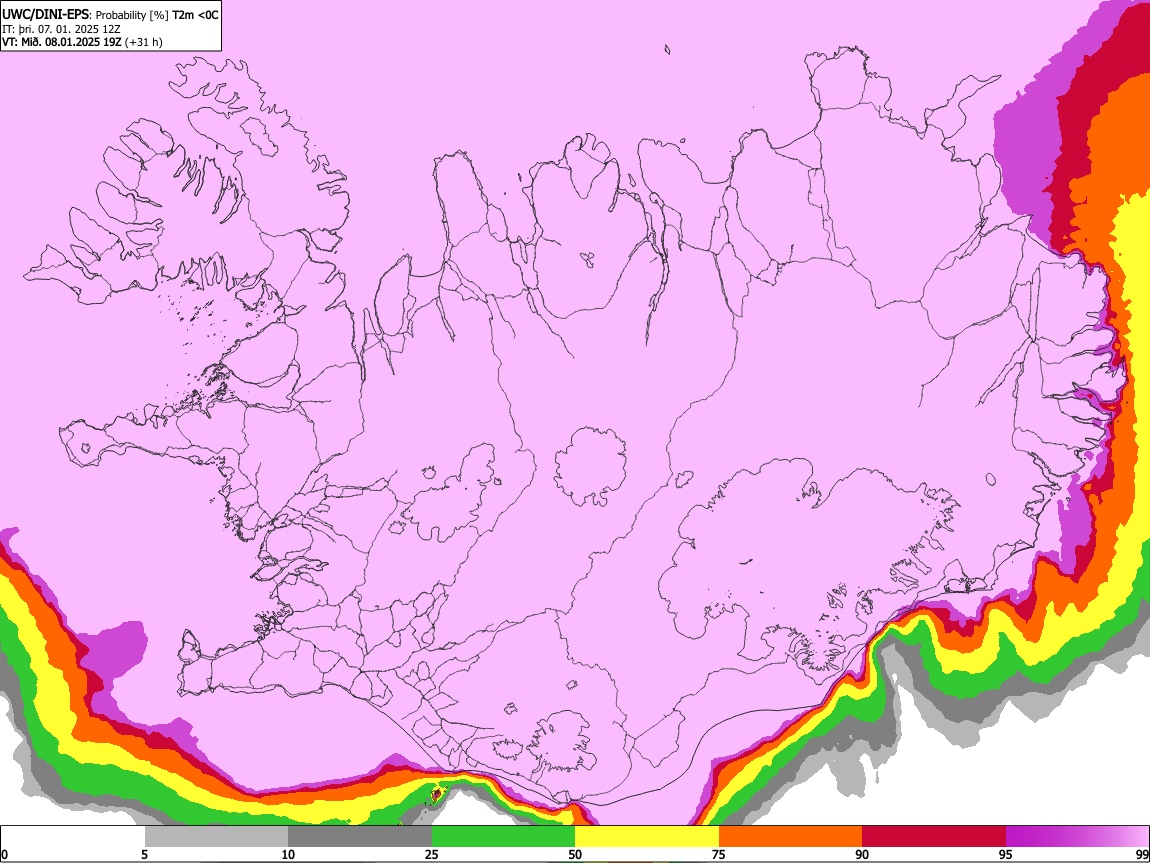
Task: Click the legend label '25'
Action: click(432, 855)
